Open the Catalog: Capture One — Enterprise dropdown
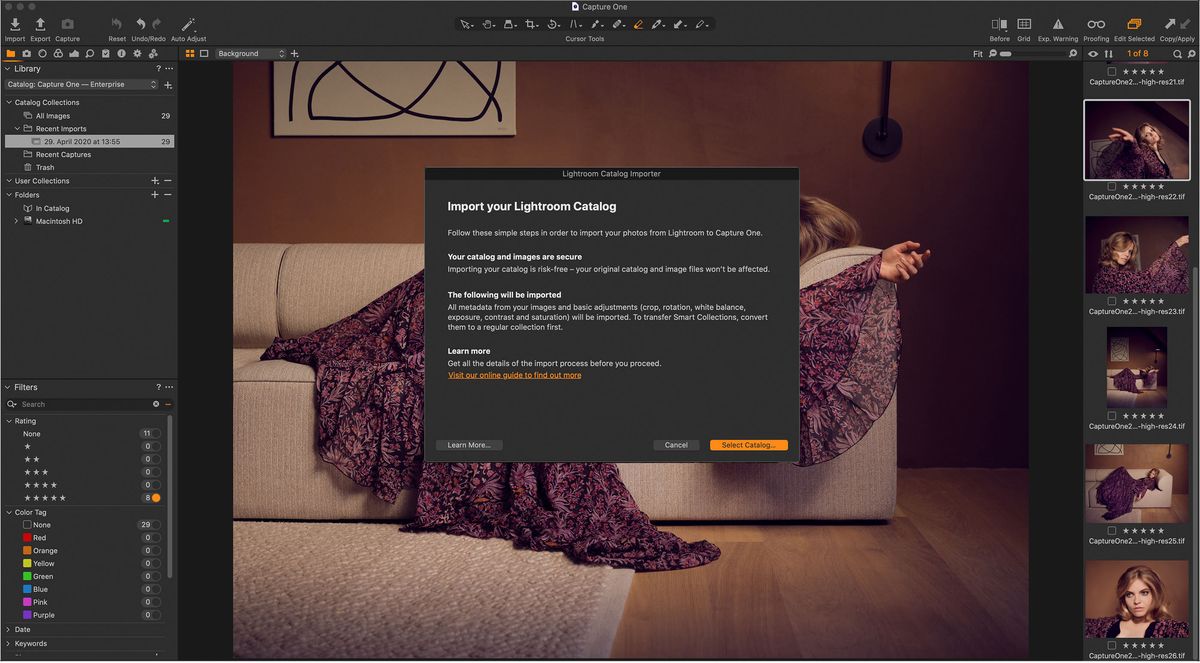Image resolution: width=1200 pixels, height=663 pixels. point(81,85)
